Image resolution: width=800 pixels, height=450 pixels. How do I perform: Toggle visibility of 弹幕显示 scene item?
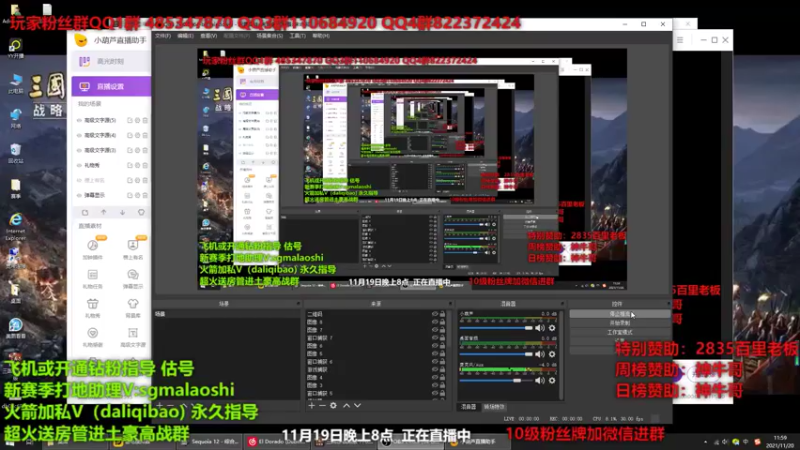(x=79, y=195)
